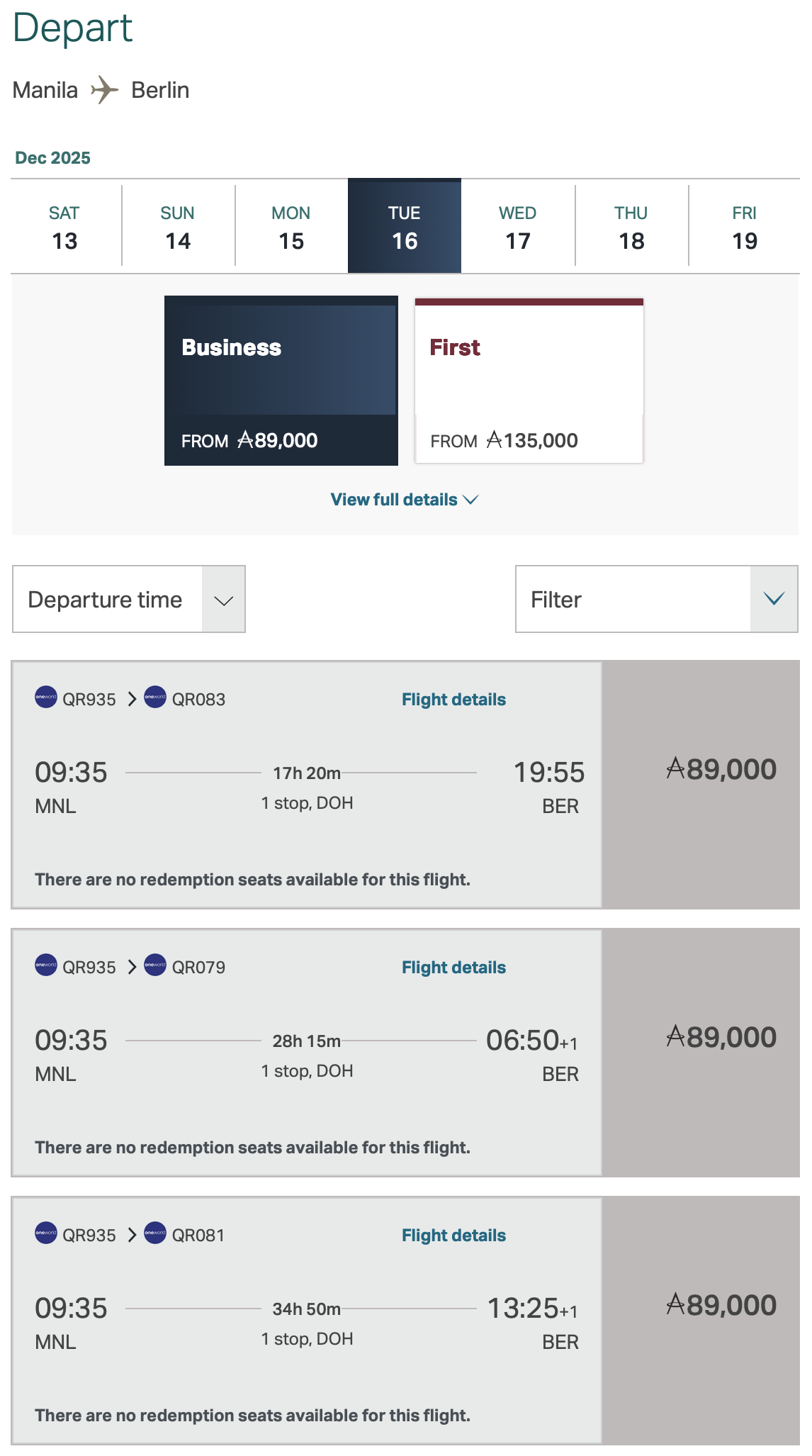Open the Filter dropdown
812x1456 pixels.
click(x=656, y=600)
